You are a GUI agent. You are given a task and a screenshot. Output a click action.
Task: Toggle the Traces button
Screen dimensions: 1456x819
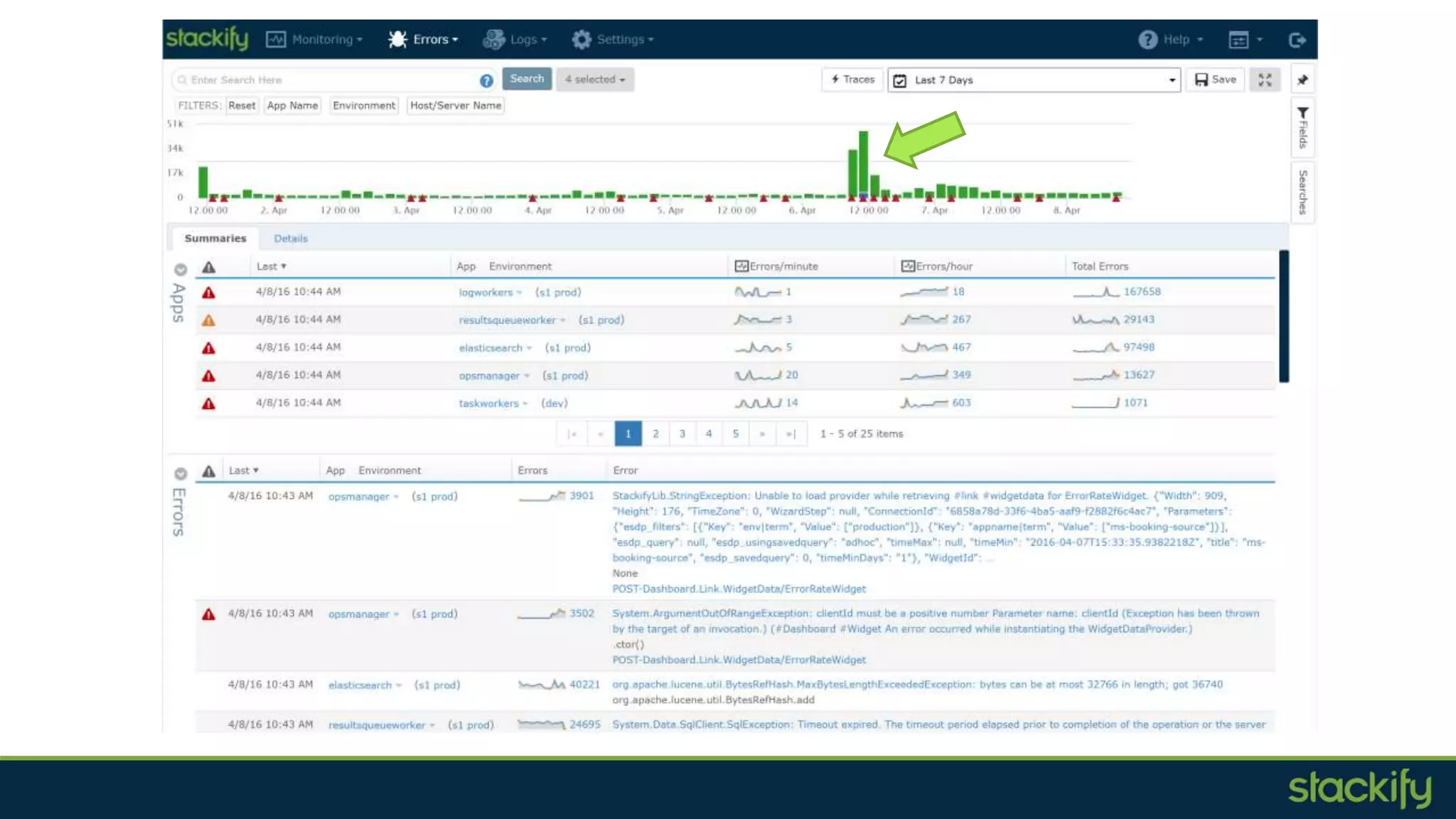852,80
